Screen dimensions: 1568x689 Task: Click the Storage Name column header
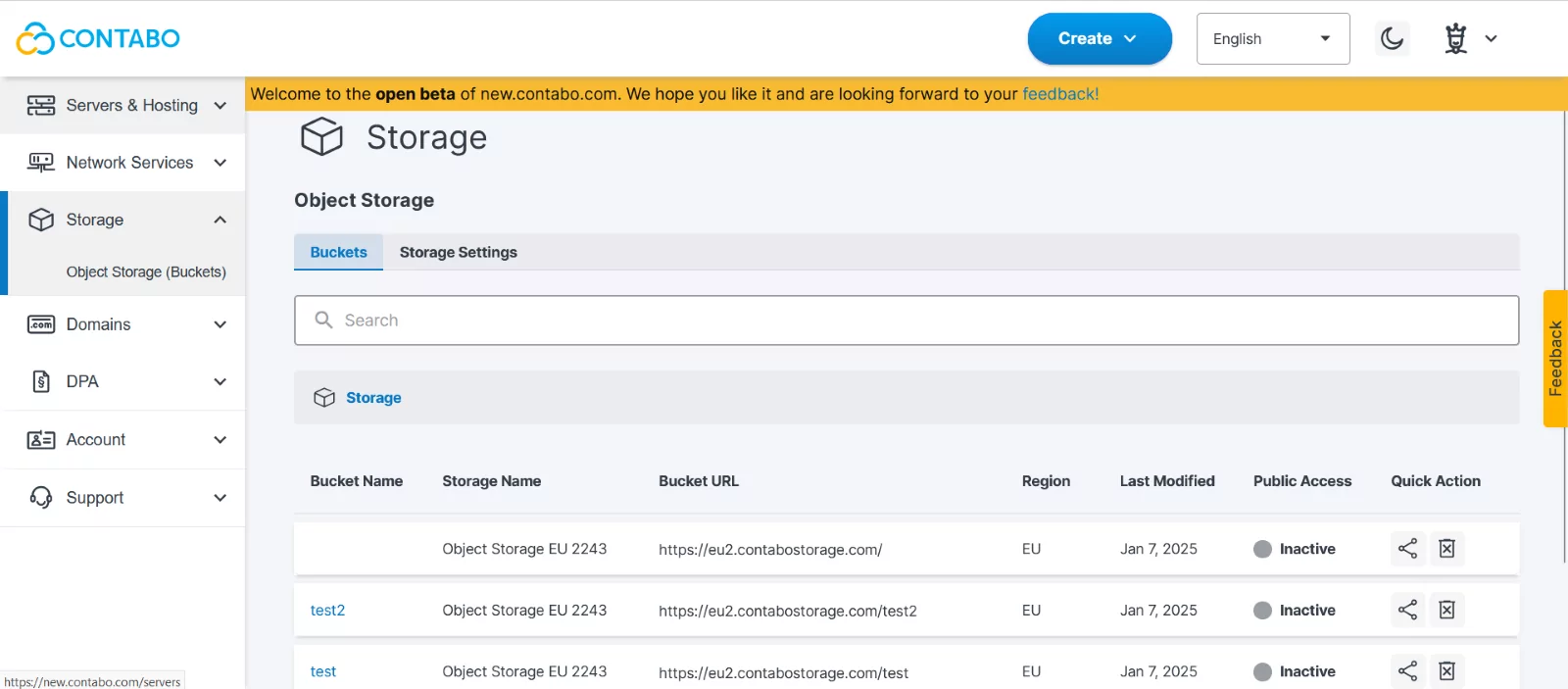click(491, 481)
